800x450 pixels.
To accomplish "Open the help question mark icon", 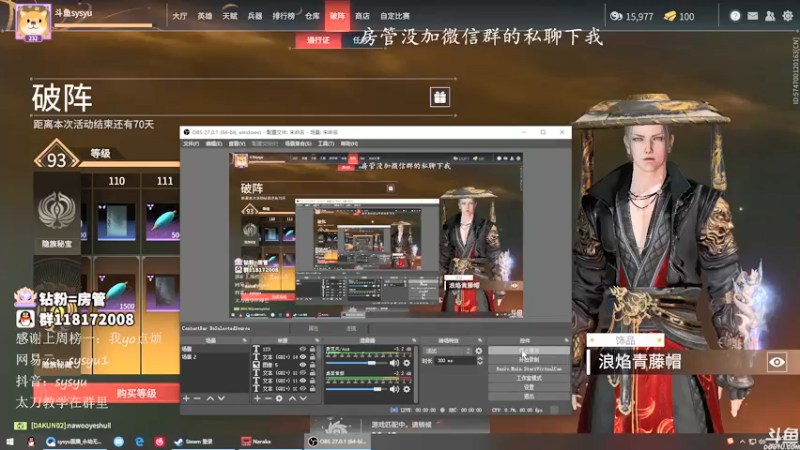I will pos(735,16).
